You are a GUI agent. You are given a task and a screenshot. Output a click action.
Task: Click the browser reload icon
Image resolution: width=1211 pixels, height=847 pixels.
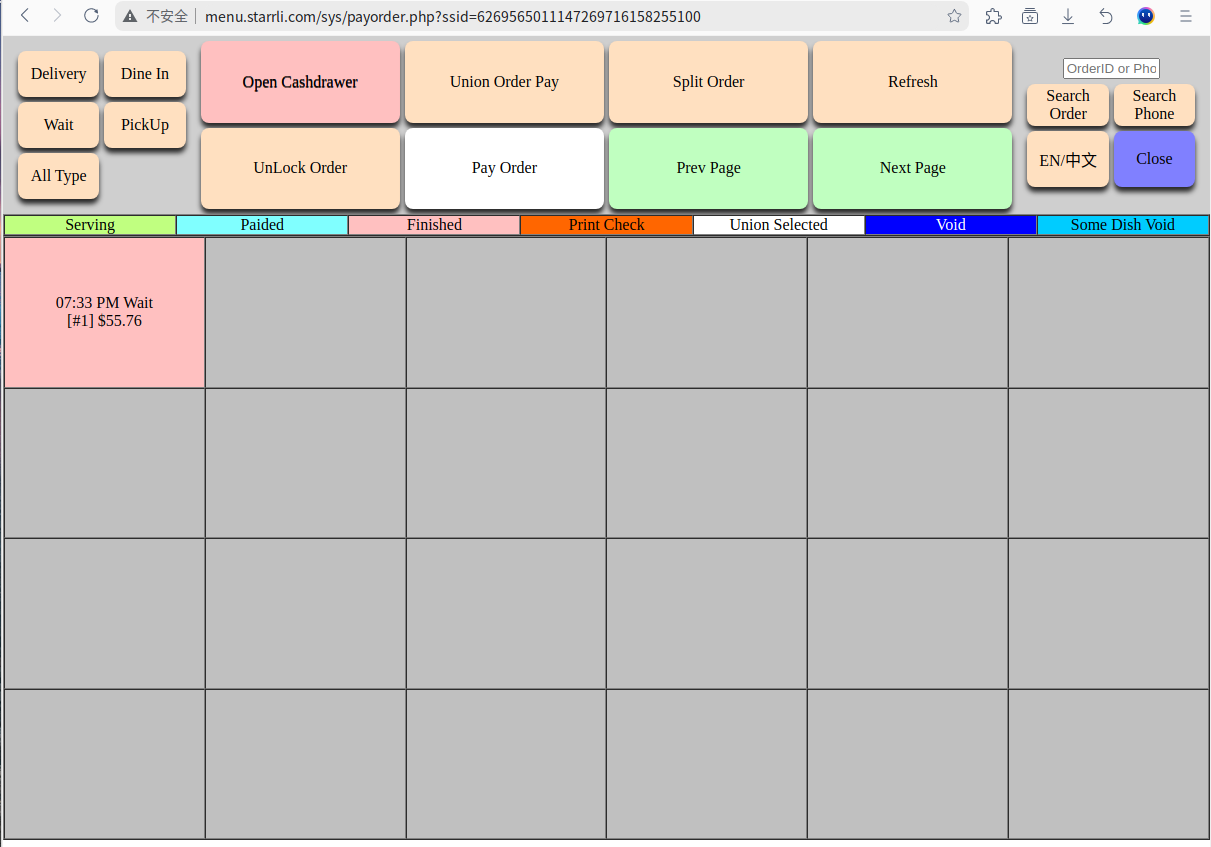click(91, 16)
